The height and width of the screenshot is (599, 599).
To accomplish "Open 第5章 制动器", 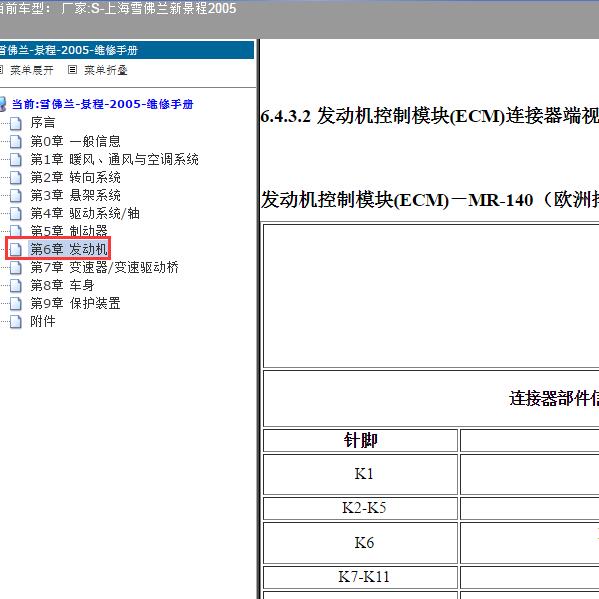I will coord(69,230).
